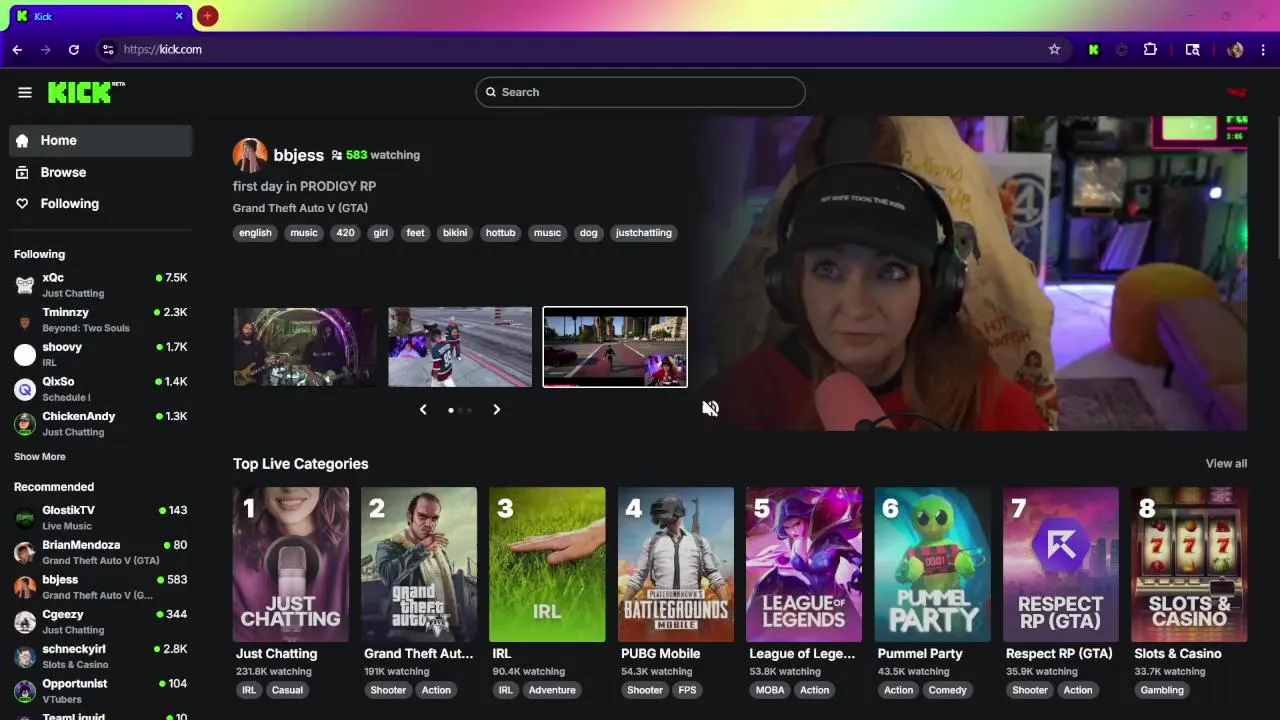Open Grand Theft Auto category card
This screenshot has height=720, width=1280.
coord(419,564)
